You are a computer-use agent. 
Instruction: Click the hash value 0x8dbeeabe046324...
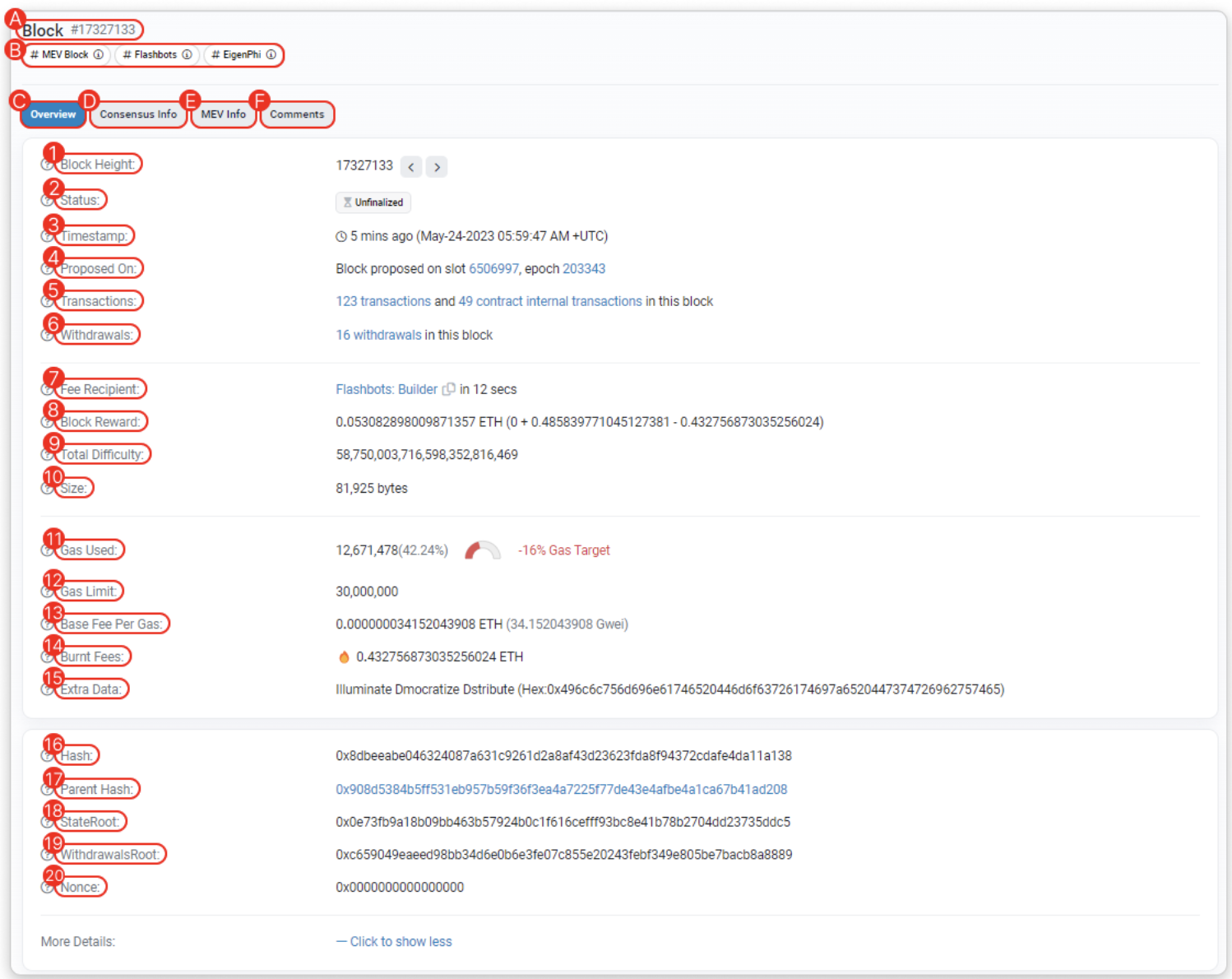(x=564, y=755)
